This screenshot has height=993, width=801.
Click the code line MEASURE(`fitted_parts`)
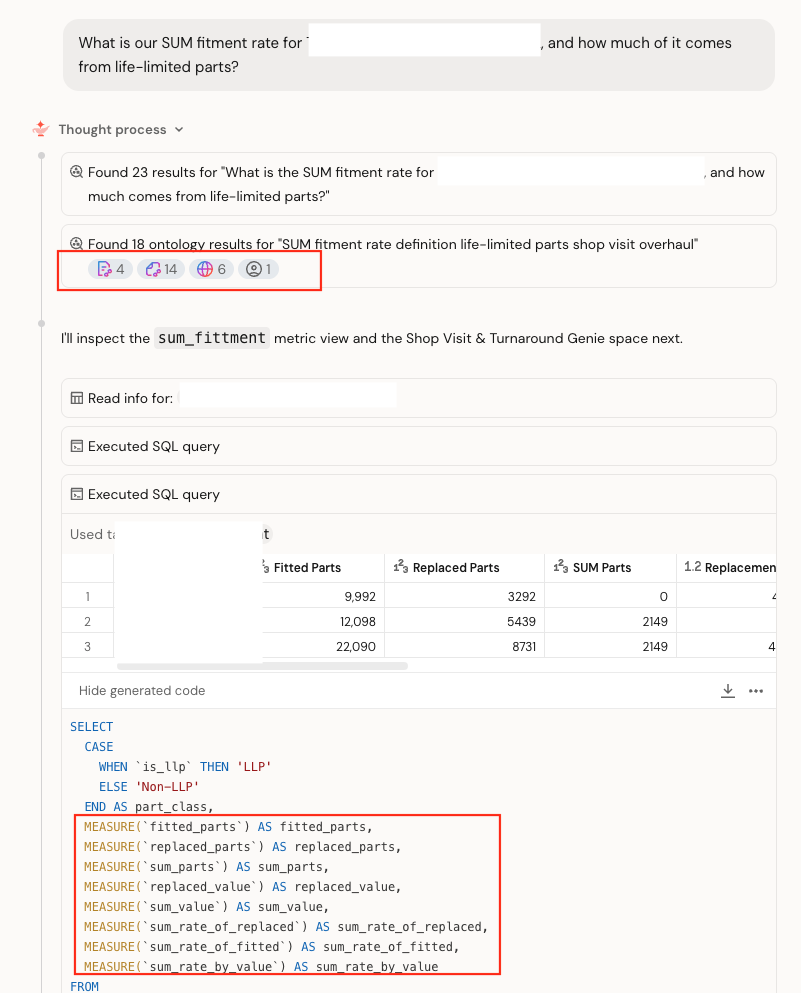coord(228,826)
